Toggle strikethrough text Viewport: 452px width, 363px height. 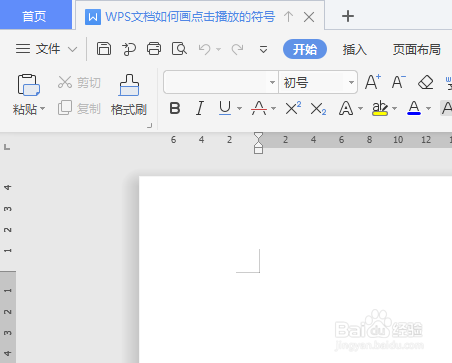coord(259,108)
